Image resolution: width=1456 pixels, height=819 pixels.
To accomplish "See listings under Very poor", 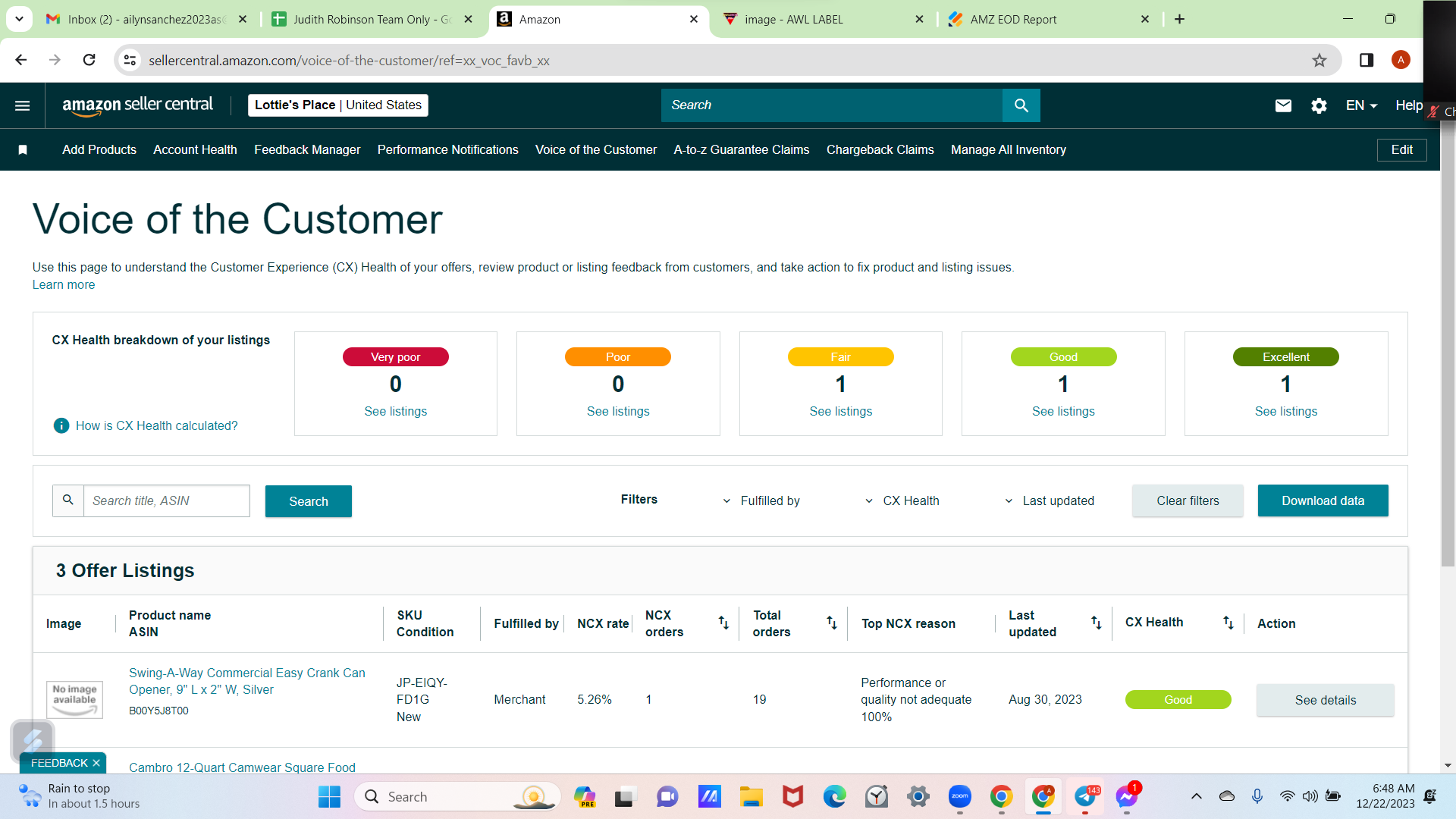I will (x=395, y=412).
